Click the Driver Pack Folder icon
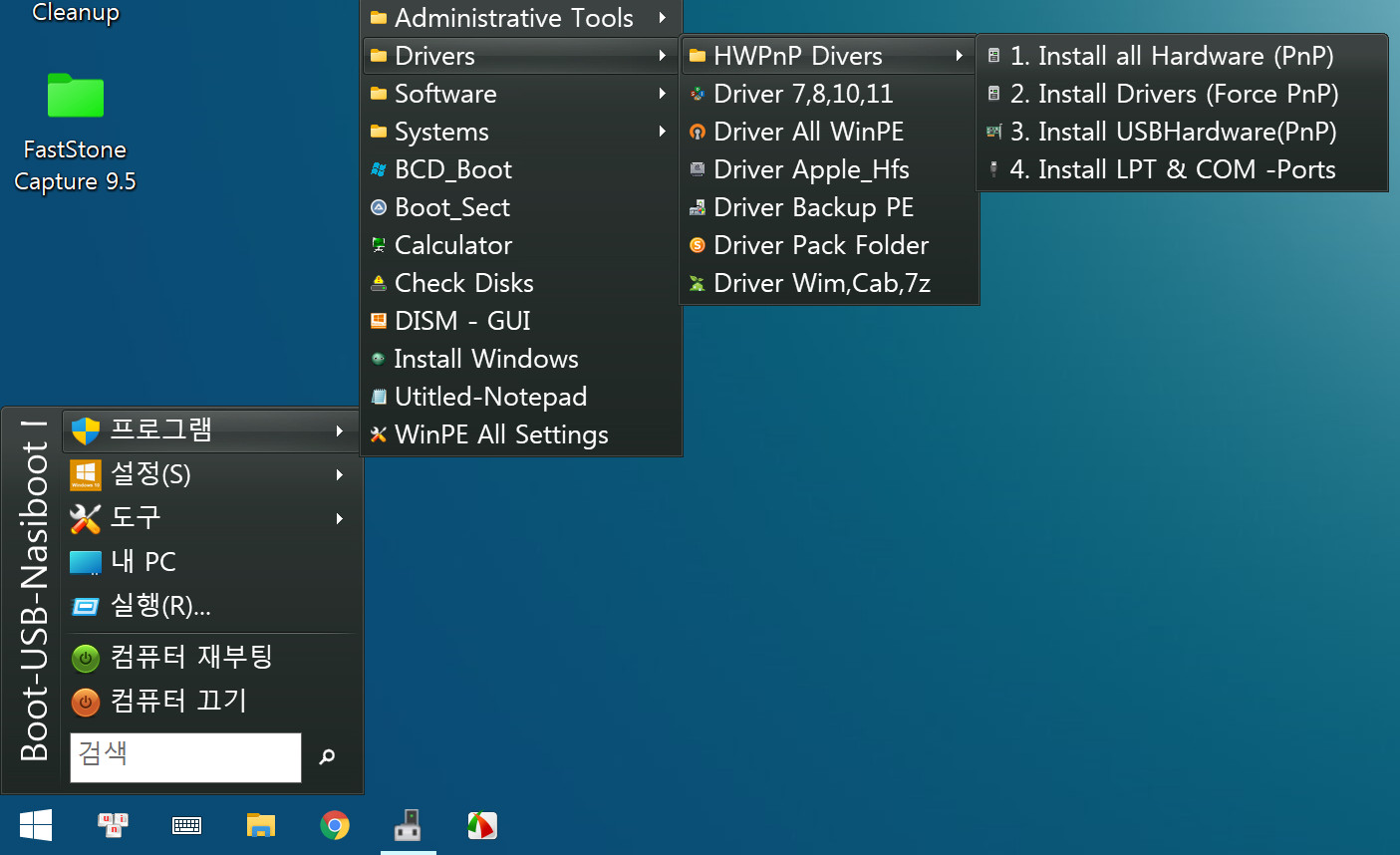1400x855 pixels. (x=698, y=245)
